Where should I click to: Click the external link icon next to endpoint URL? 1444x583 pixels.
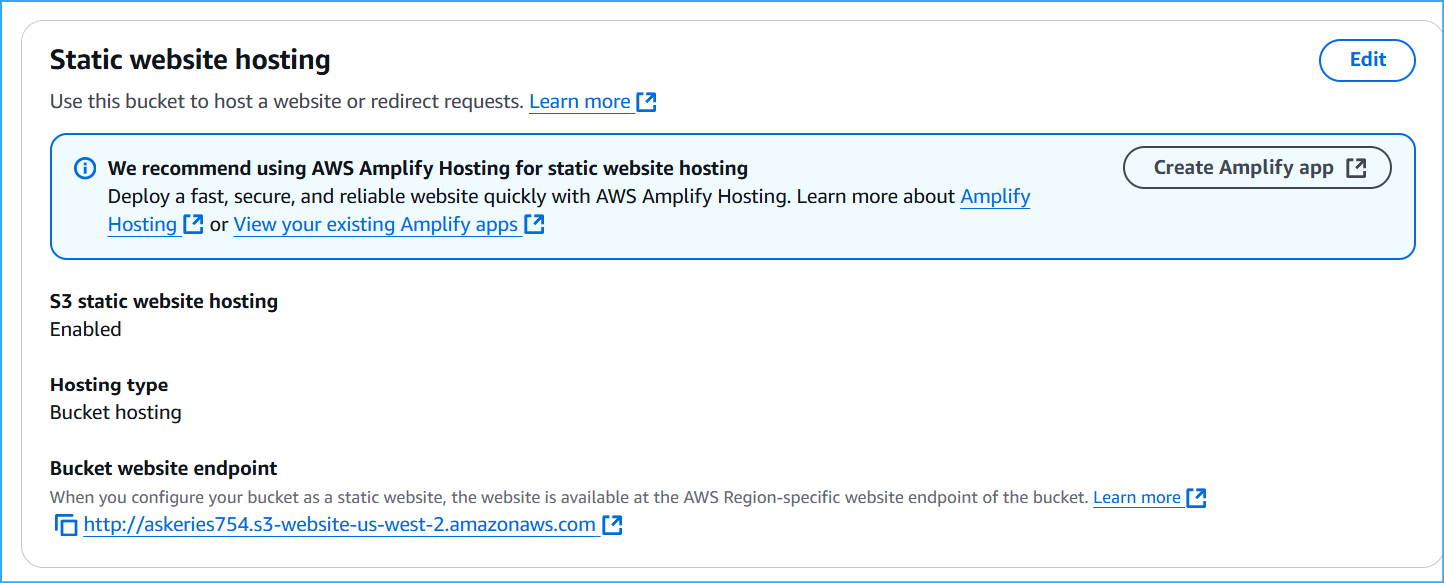click(x=612, y=524)
